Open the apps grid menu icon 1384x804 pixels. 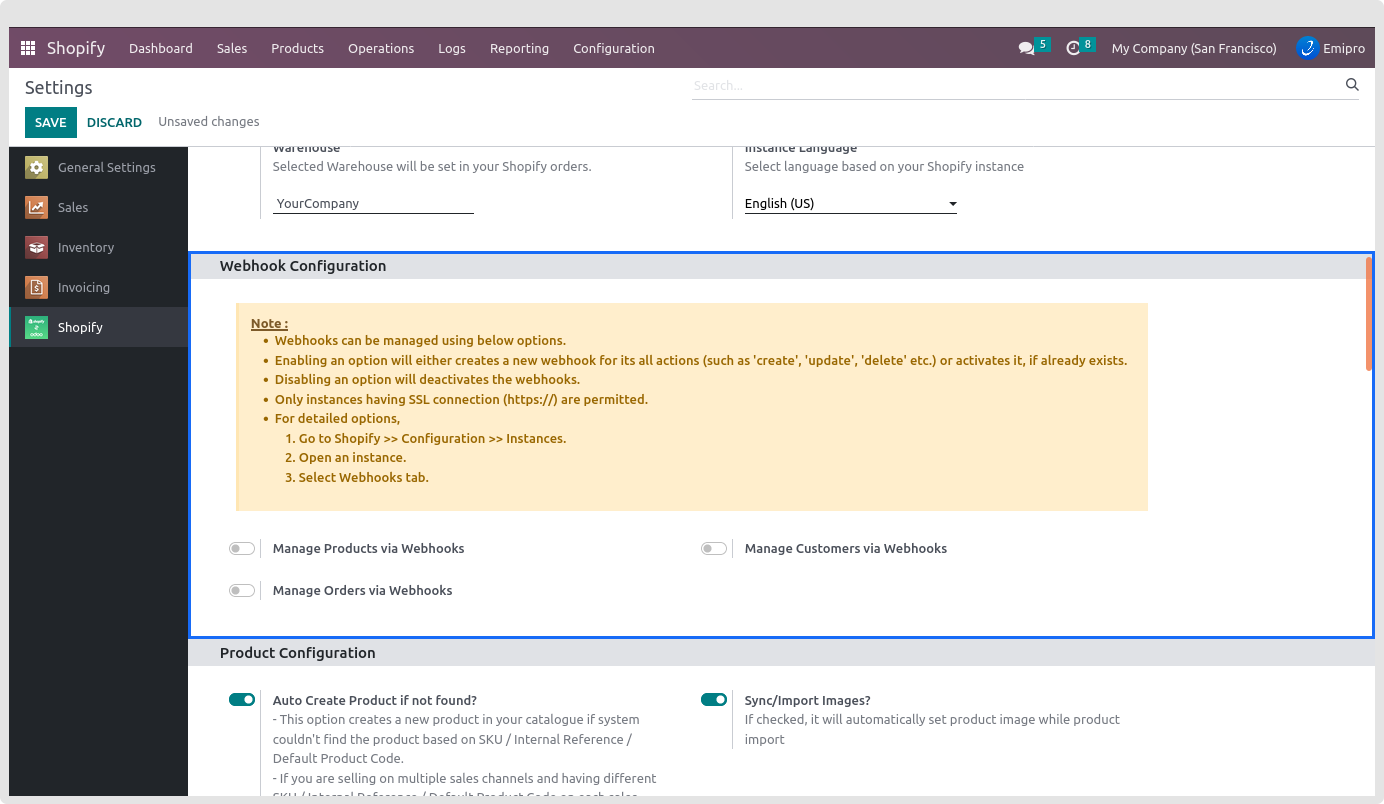click(28, 48)
